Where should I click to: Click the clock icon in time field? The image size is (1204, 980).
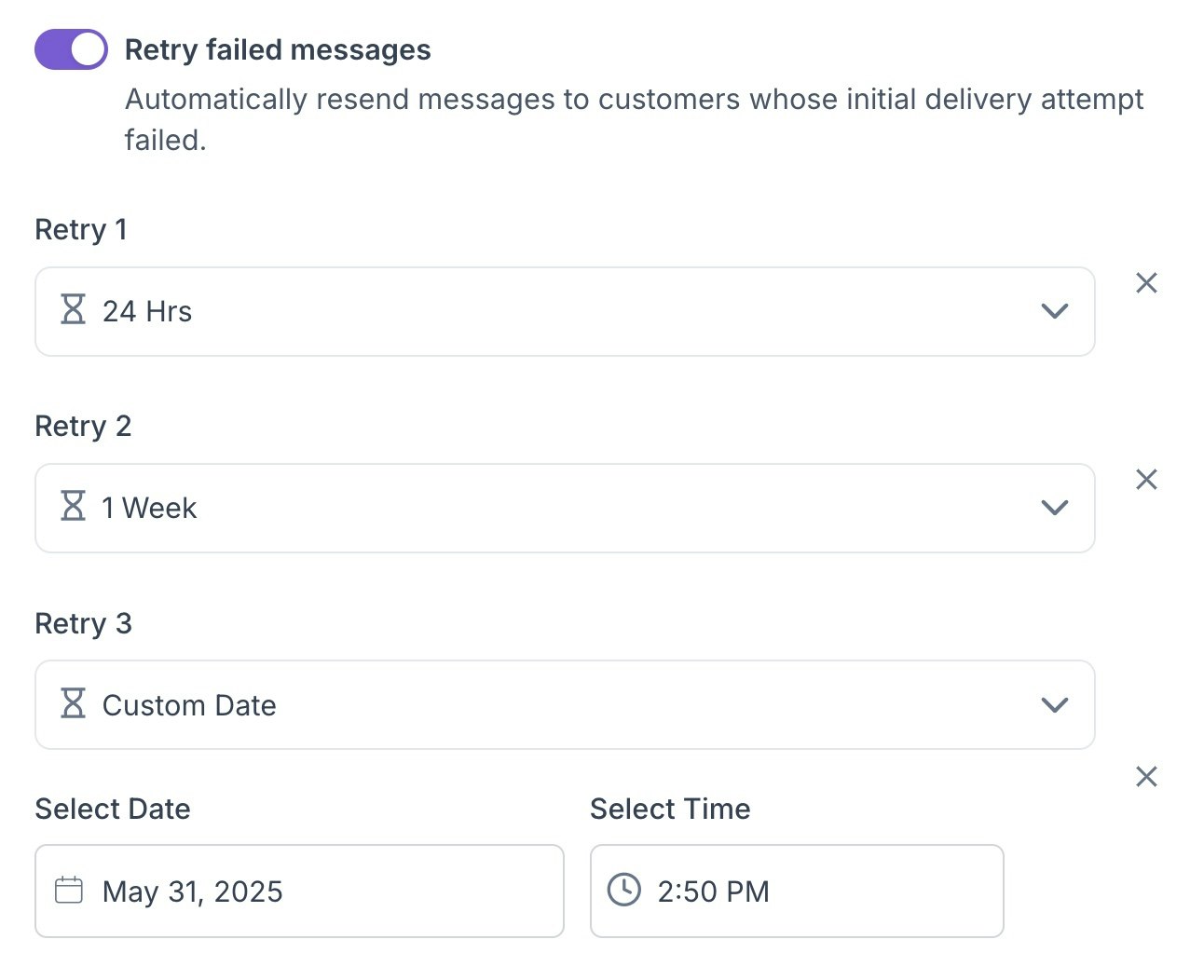(x=623, y=891)
